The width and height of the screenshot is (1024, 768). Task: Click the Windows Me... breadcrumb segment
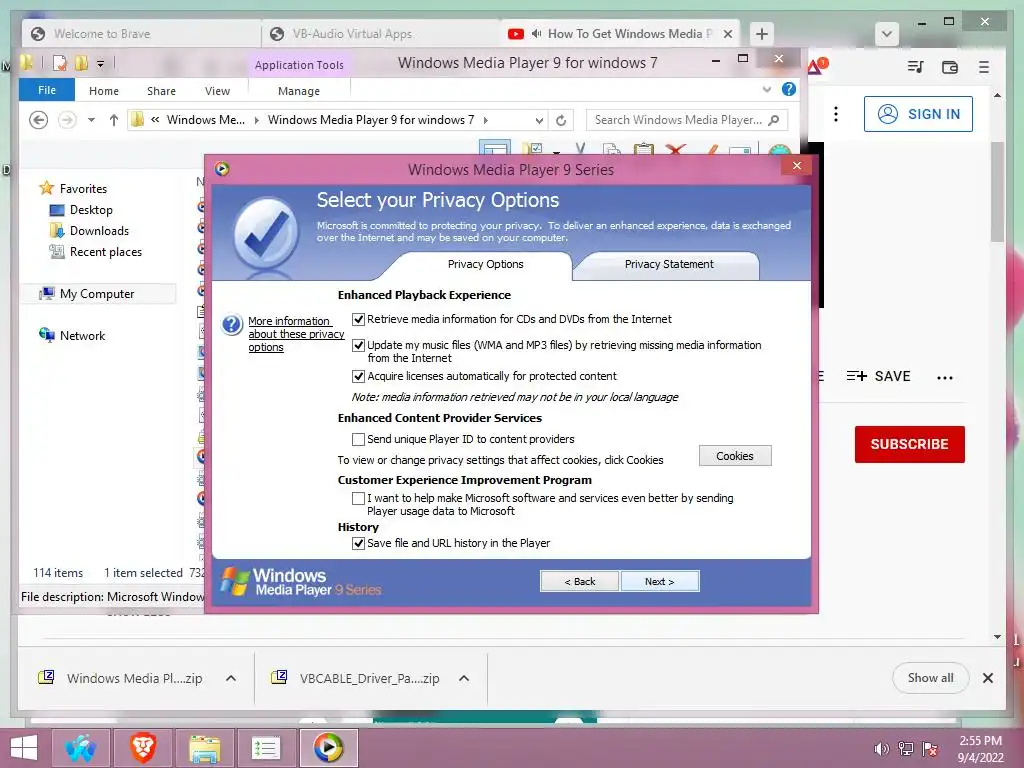[x=206, y=120]
